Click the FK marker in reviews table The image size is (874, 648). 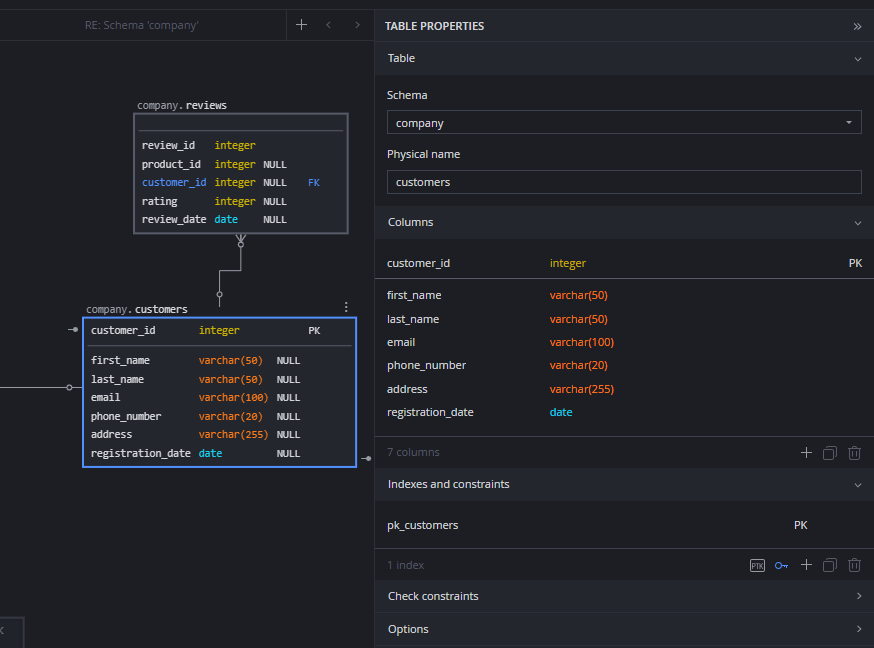tap(314, 182)
